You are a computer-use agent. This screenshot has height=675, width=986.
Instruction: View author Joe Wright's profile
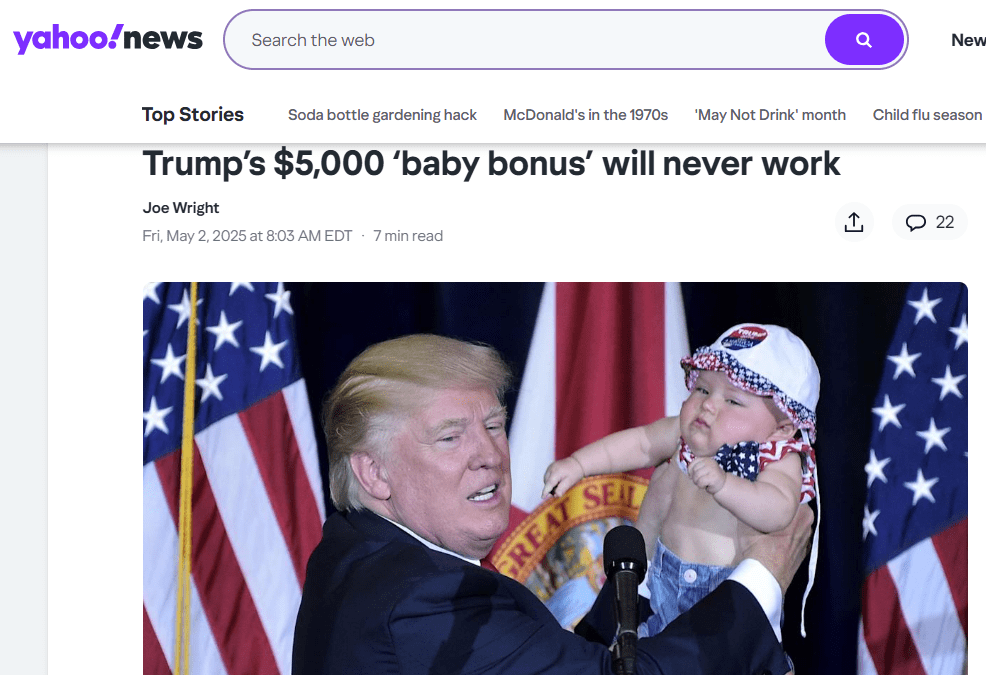click(x=180, y=208)
